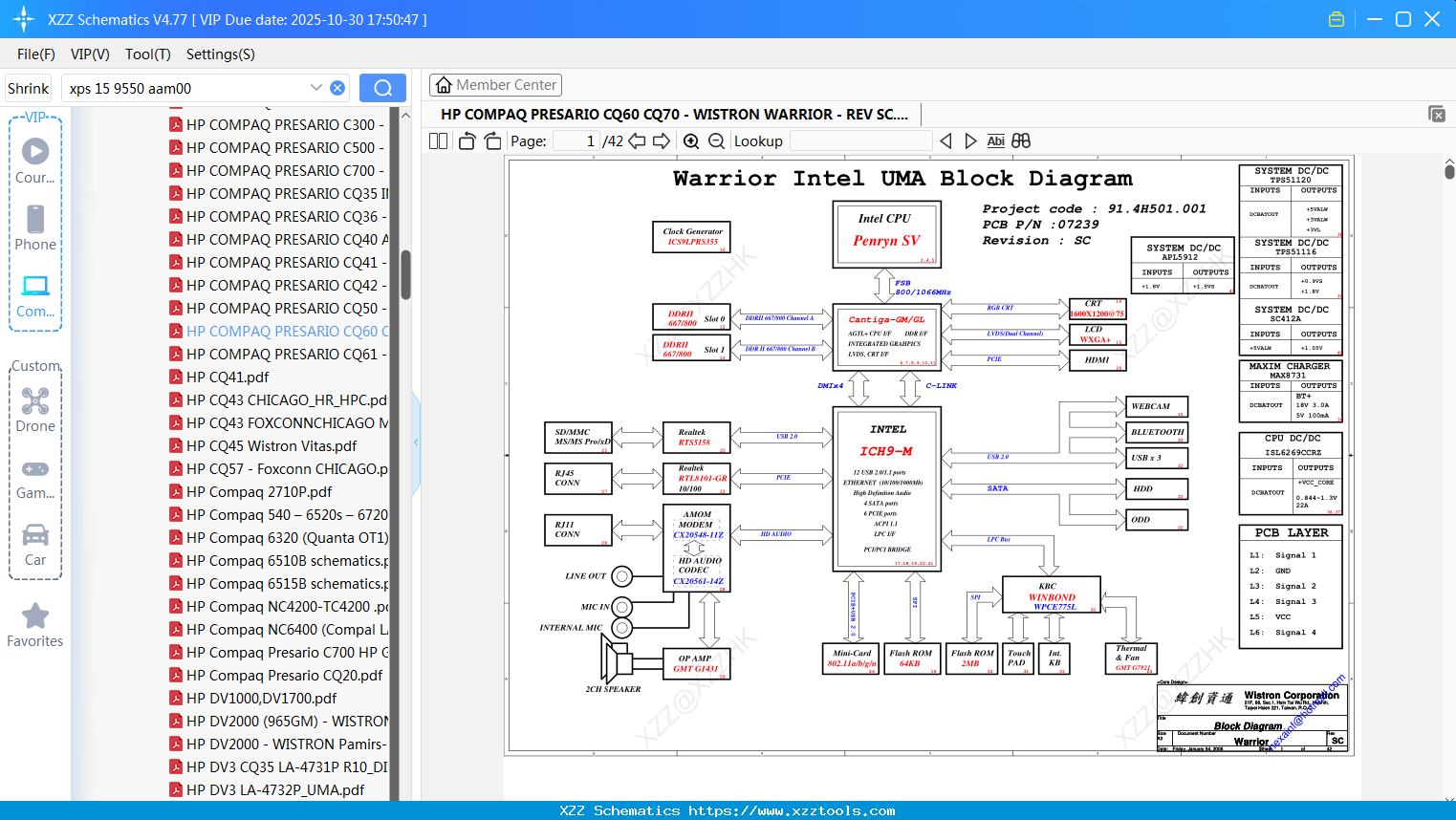Open HP CQ41.pdf in list
Image resolution: width=1456 pixels, height=820 pixels.
pos(219,377)
